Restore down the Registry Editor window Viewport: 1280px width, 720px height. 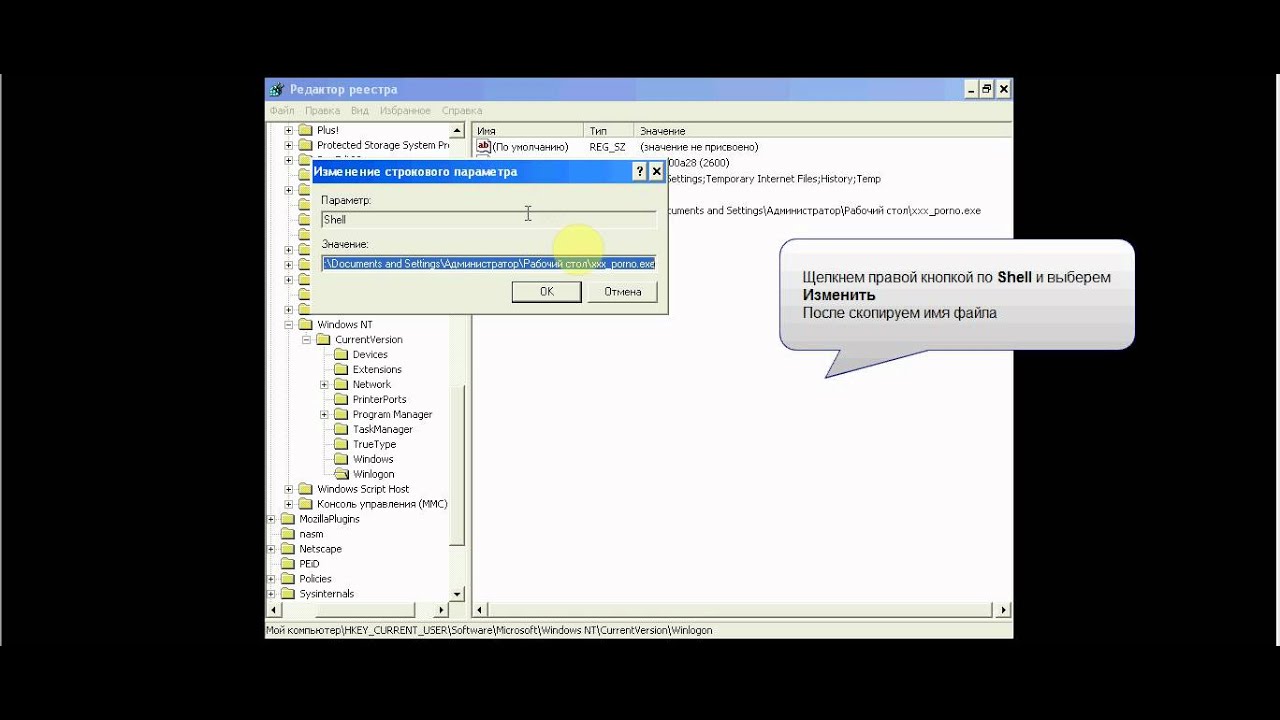pyautogui.click(x=986, y=89)
